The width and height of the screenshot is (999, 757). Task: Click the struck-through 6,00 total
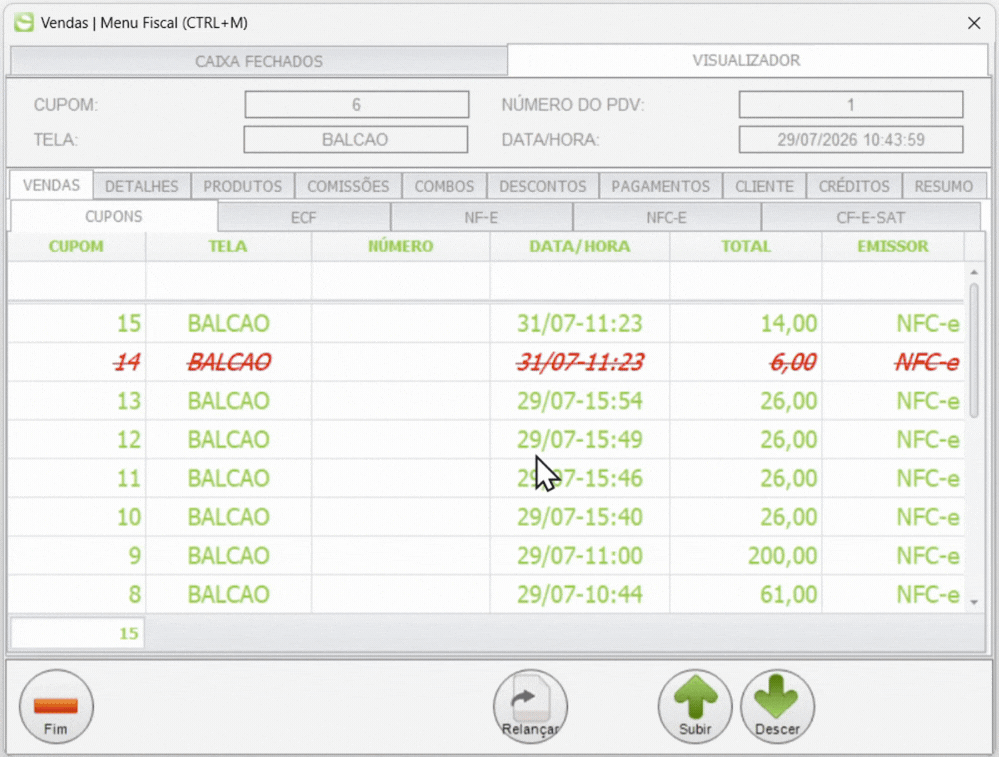point(793,363)
